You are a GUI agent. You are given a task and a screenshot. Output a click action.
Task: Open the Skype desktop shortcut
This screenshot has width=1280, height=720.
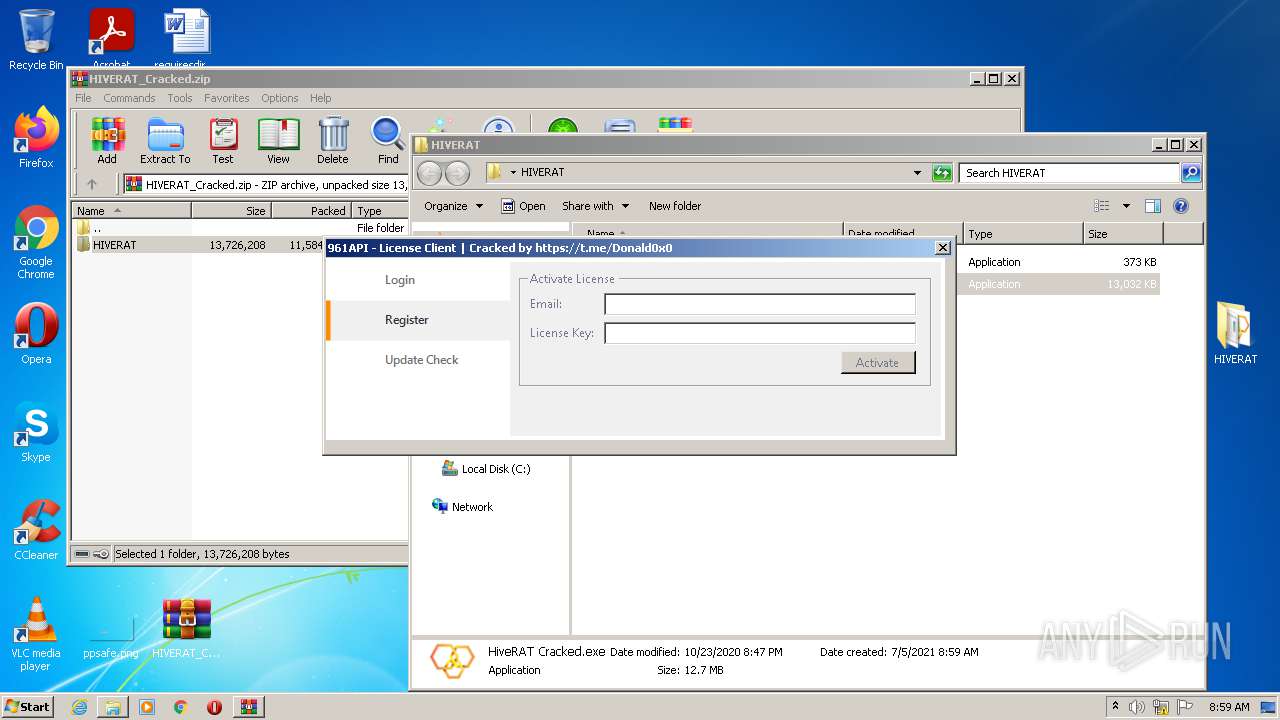tap(36, 432)
